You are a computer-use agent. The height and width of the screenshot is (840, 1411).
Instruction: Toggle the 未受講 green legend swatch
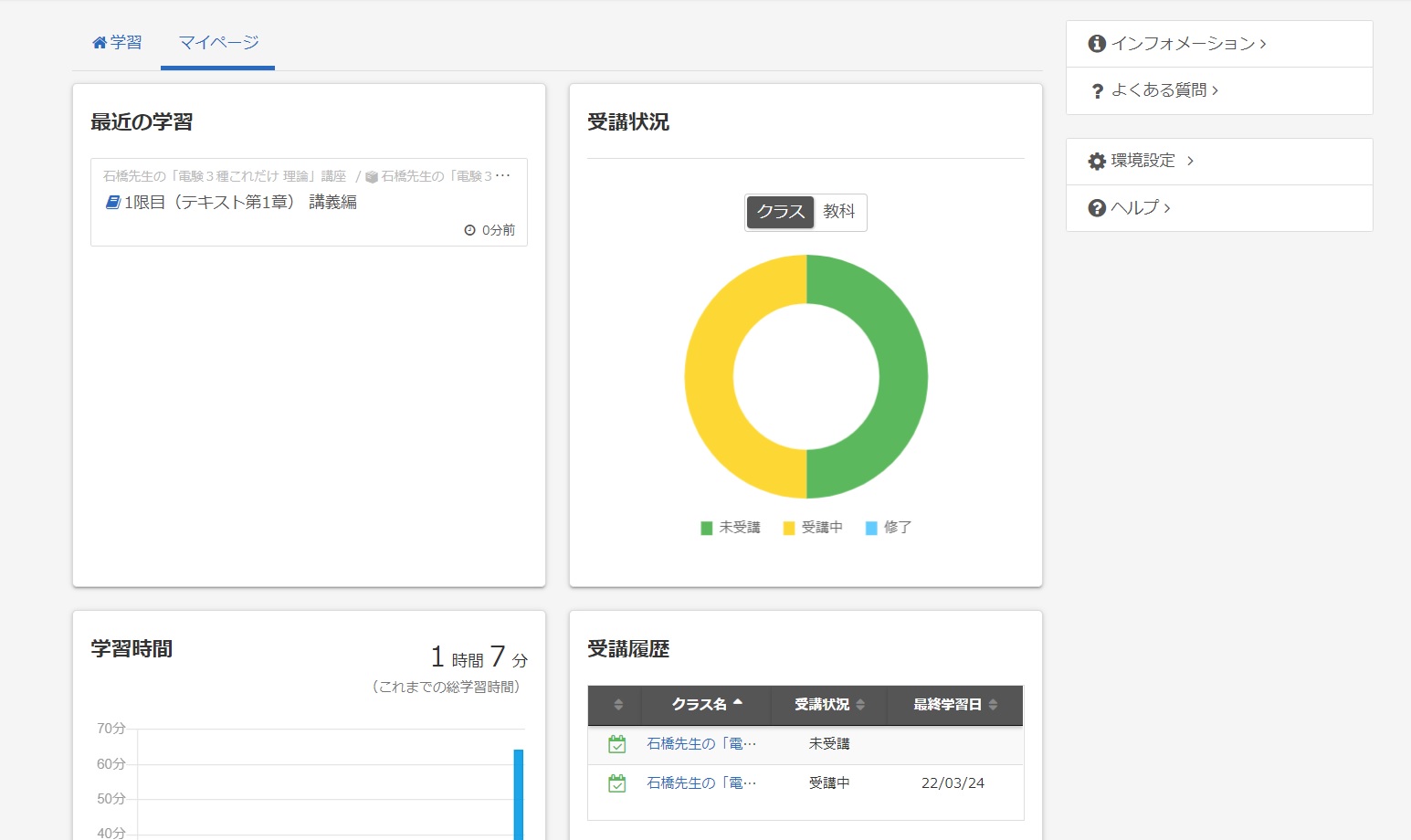[x=706, y=528]
